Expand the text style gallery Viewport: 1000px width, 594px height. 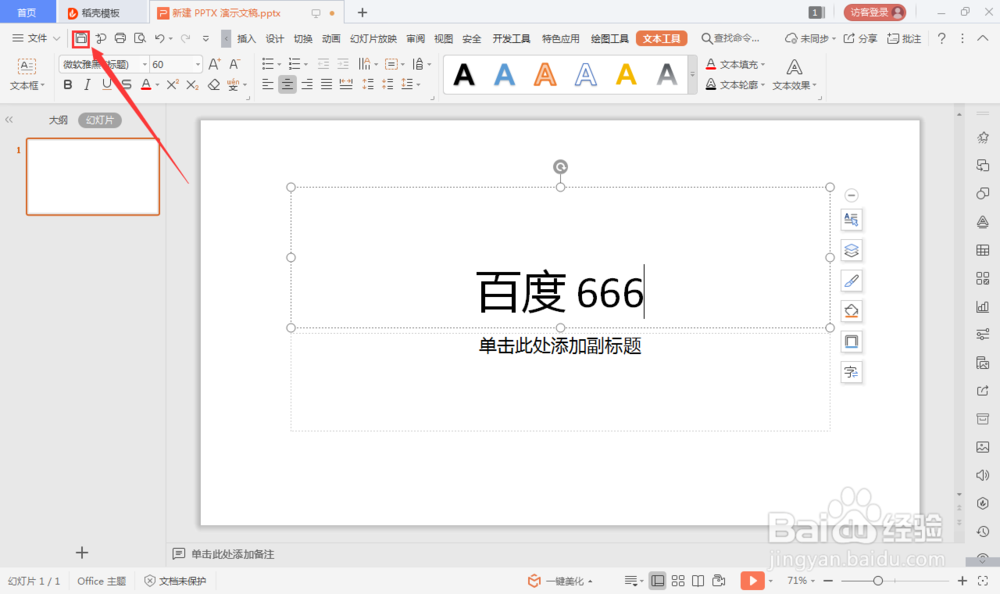coord(693,75)
